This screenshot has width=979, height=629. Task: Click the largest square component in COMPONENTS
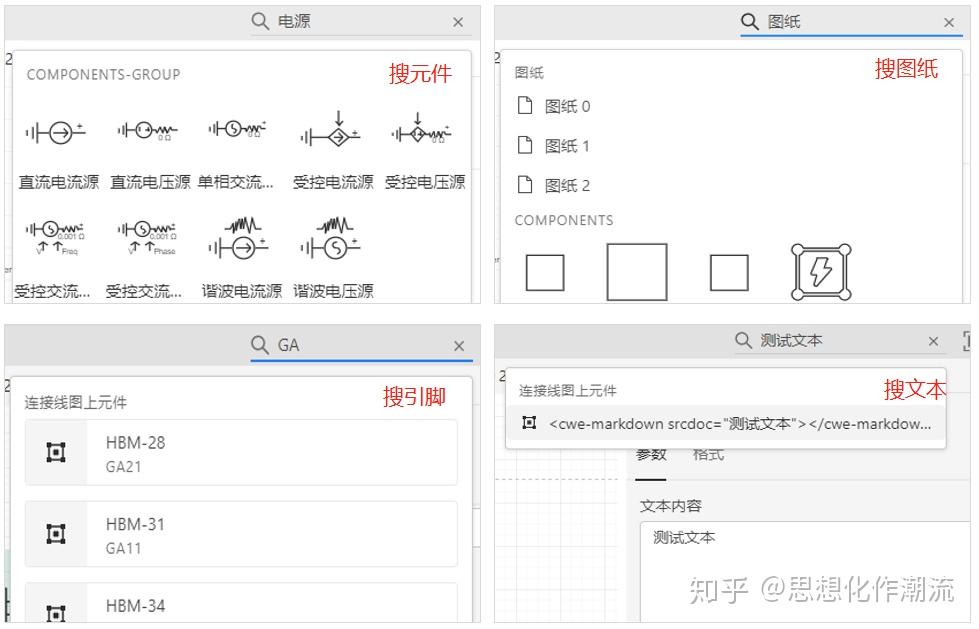click(638, 271)
